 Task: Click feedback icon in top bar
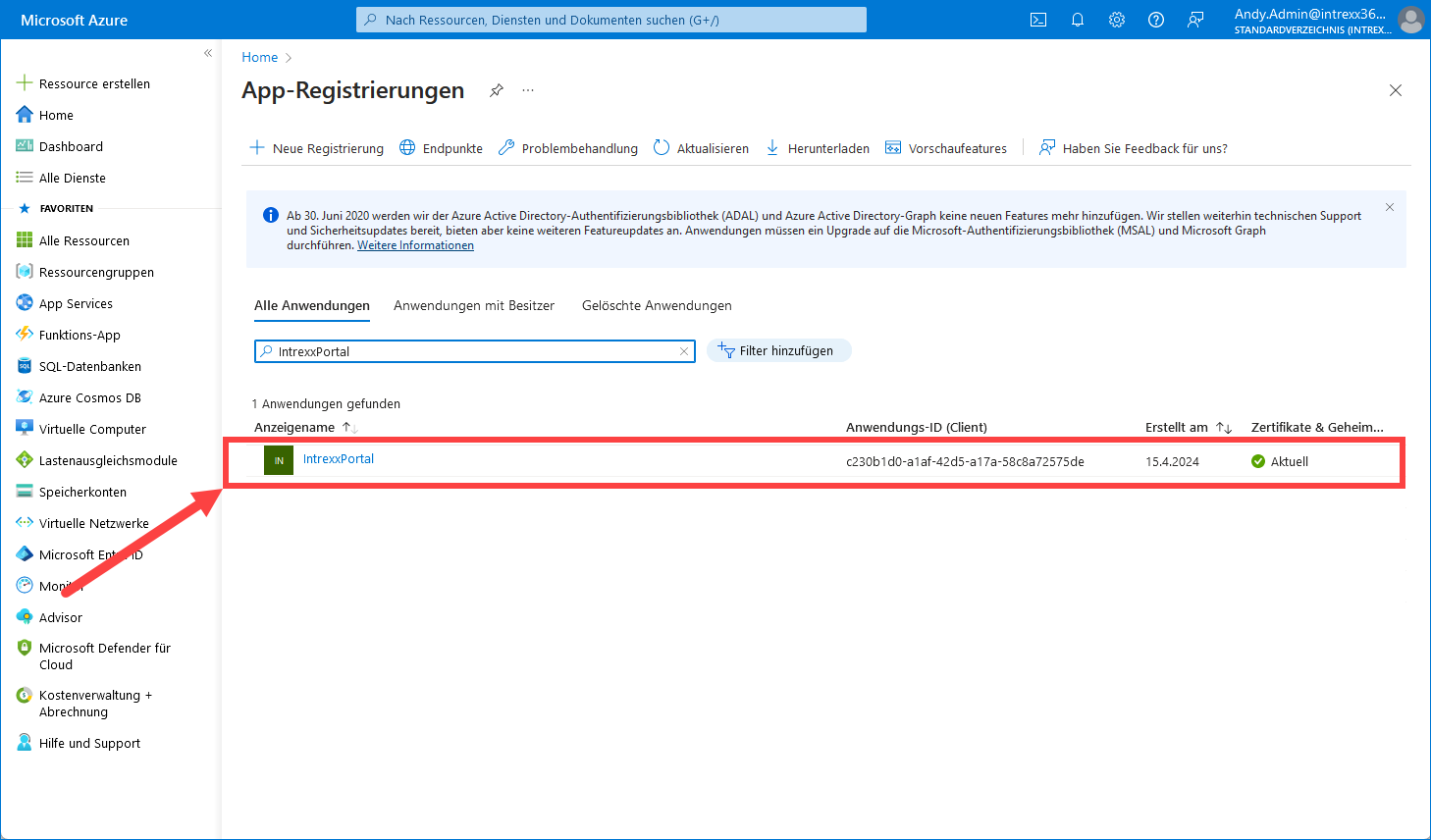point(1195,20)
